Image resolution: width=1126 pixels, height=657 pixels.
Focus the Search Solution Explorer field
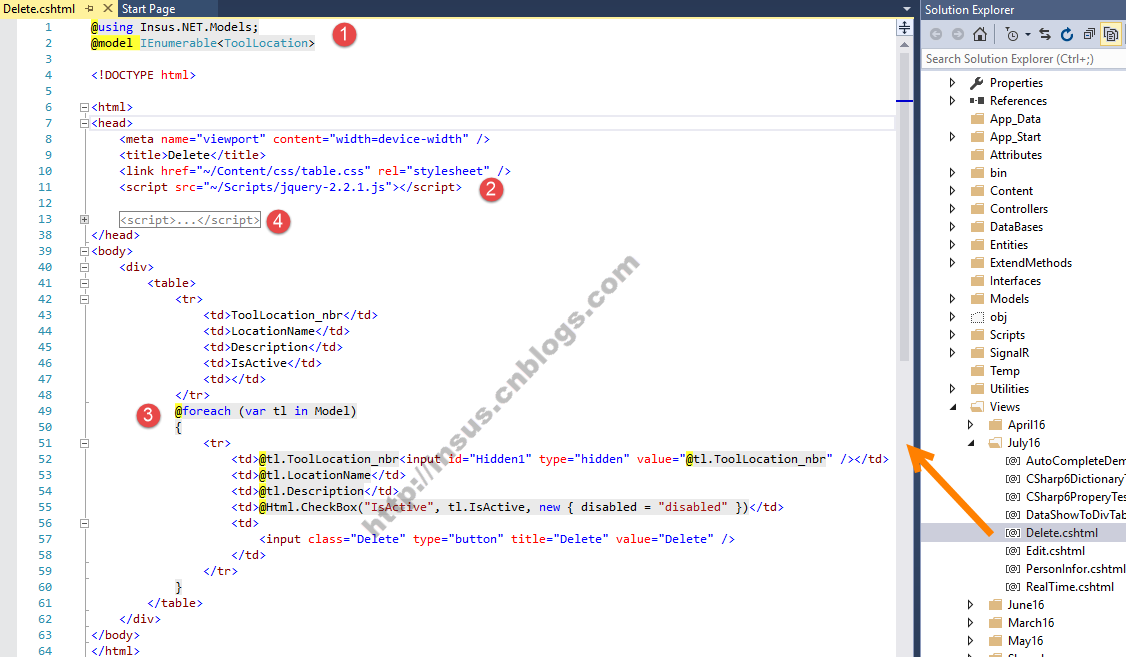point(1023,59)
